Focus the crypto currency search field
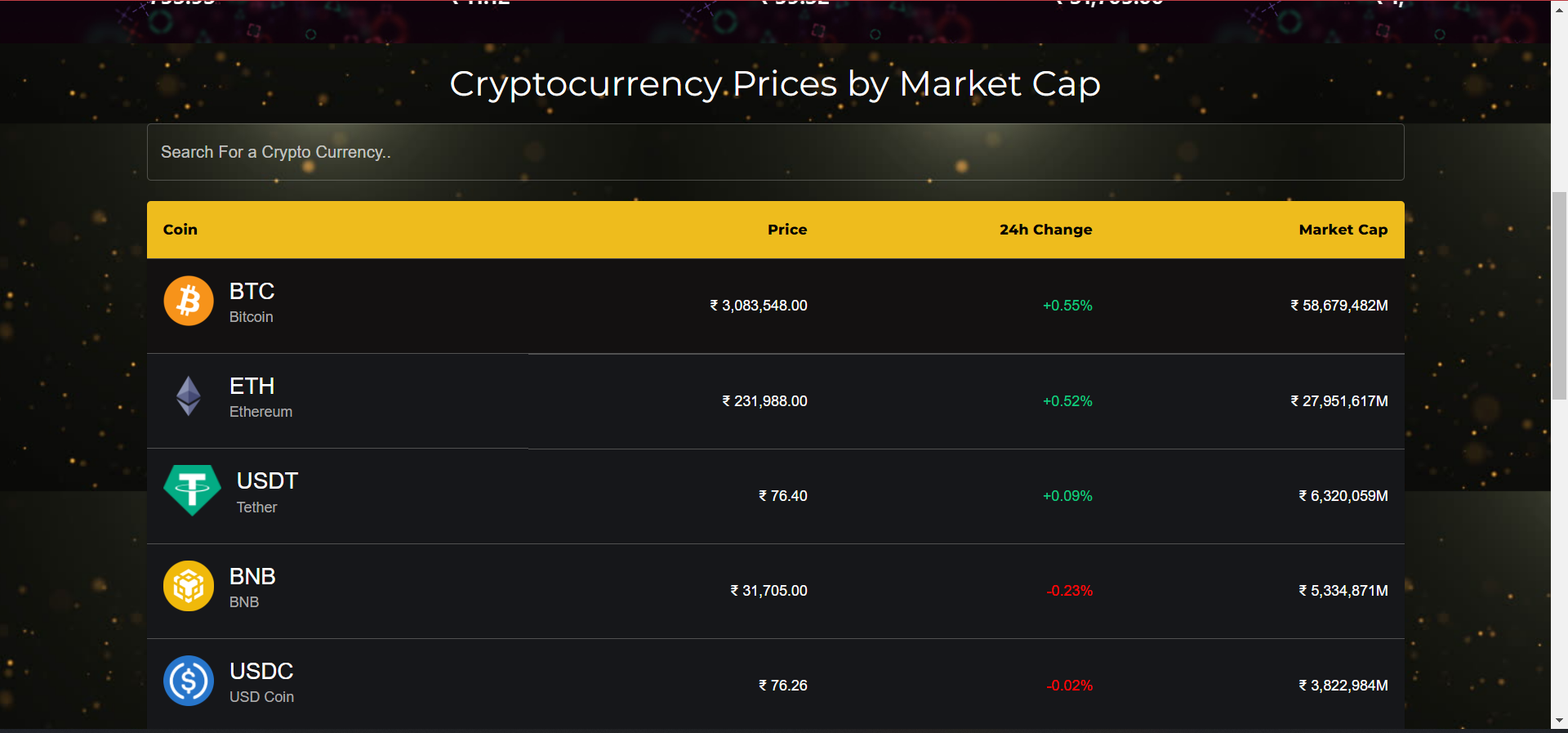Image resolution: width=1568 pixels, height=733 pixels. point(775,152)
